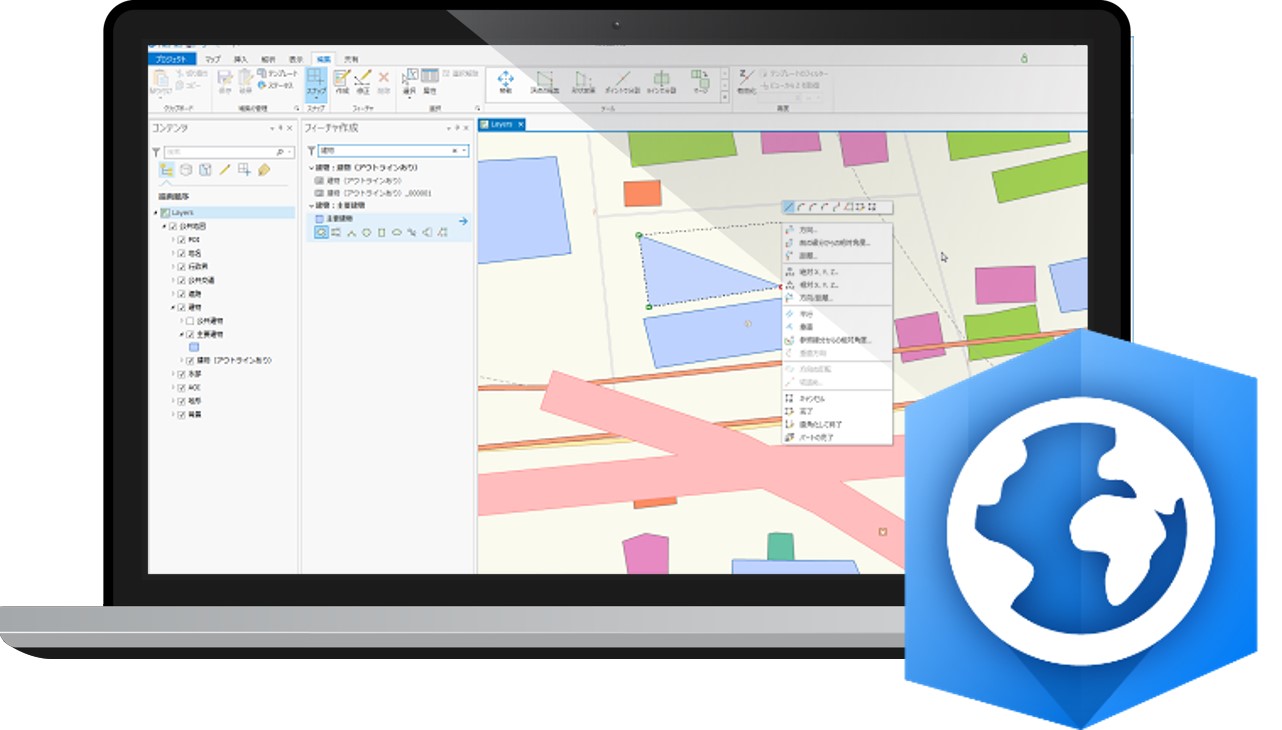Select the highlighted Polygon construction tool
Screen dimensions: 1282x730
321,232
